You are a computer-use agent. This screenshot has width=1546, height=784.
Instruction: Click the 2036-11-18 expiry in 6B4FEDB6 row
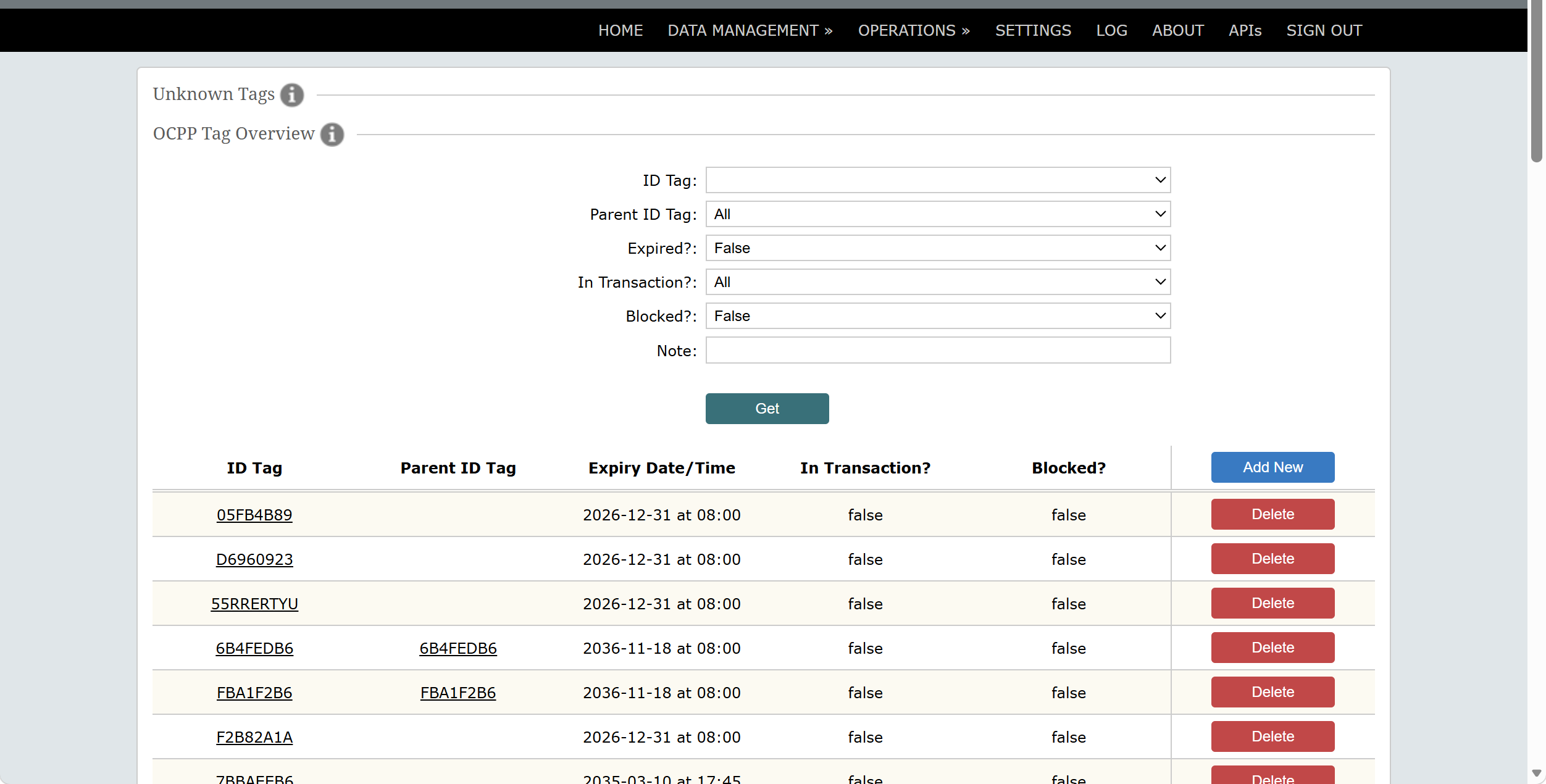pos(662,648)
